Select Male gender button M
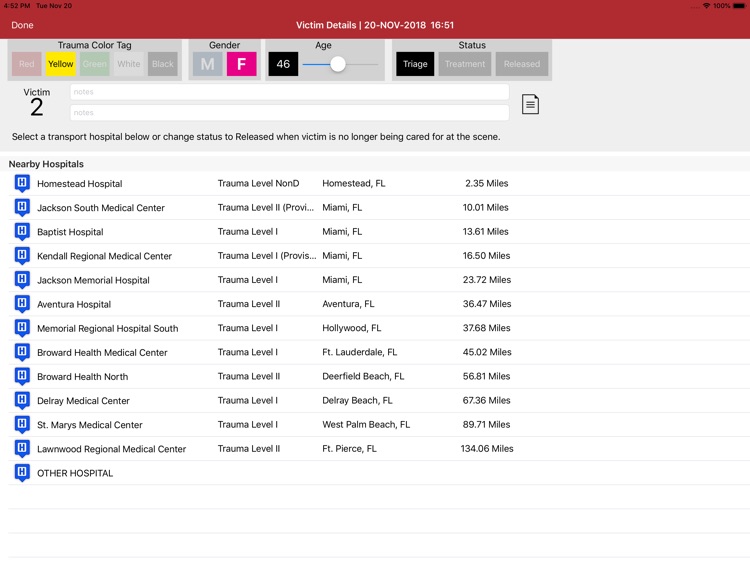 (208, 64)
